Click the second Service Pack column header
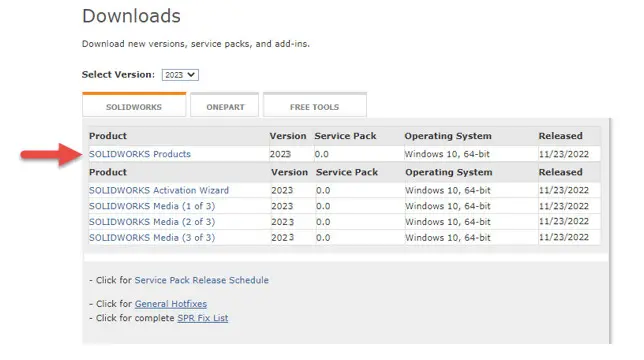This screenshot has width=644, height=360. click(347, 172)
